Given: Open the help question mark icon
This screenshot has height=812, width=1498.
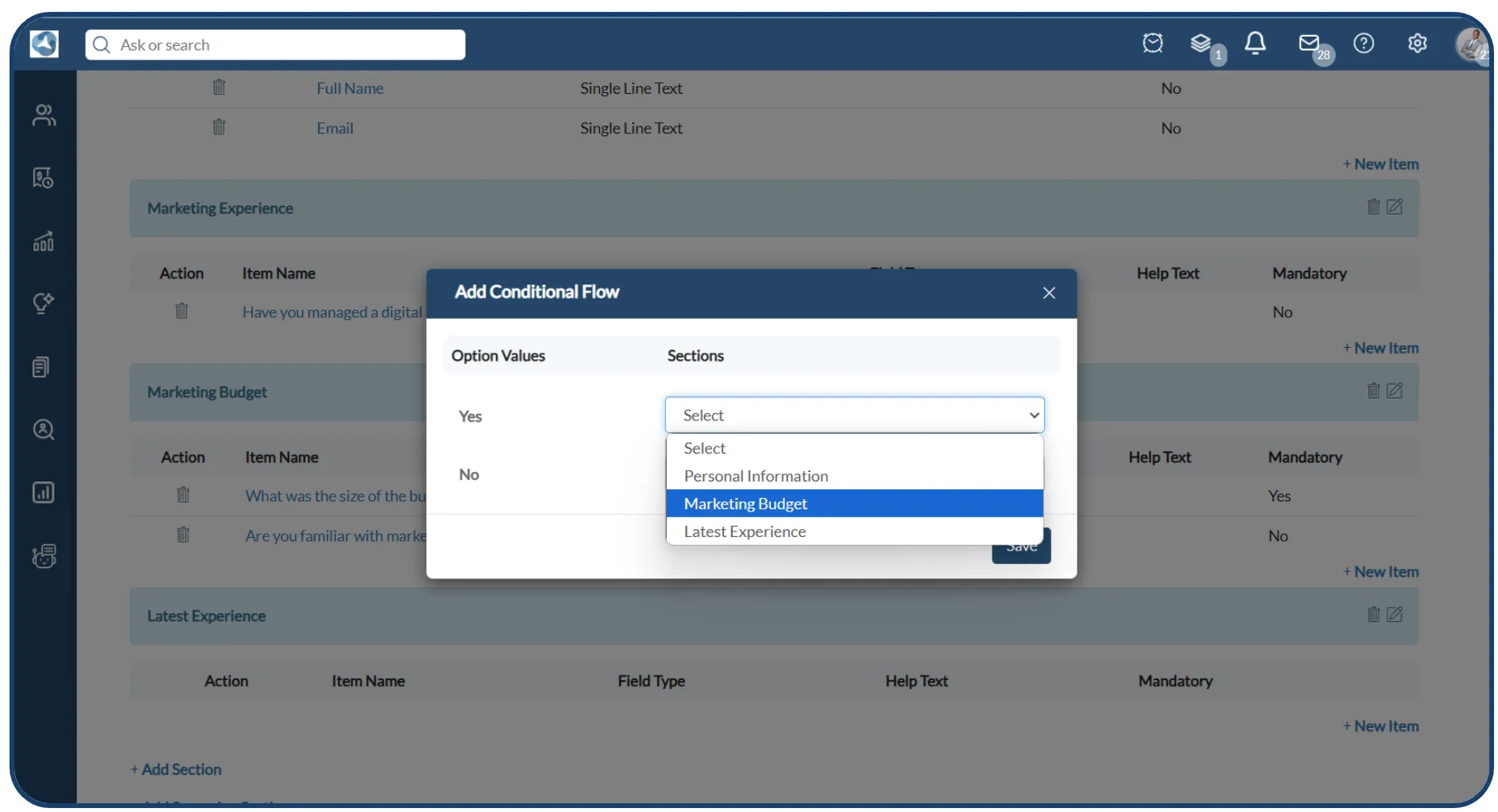Looking at the screenshot, I should (1364, 43).
